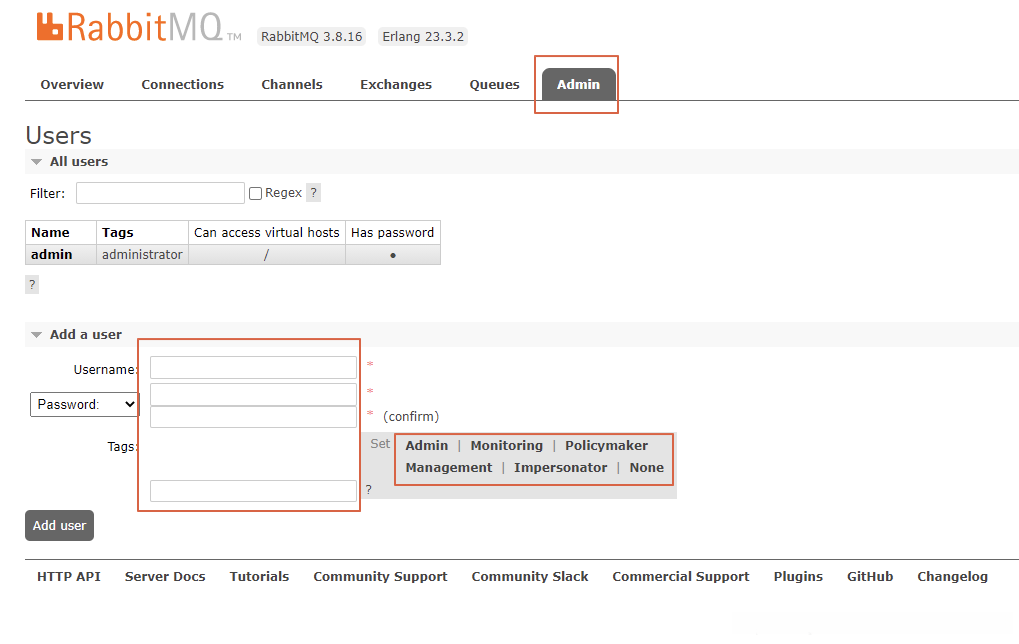Select the Queues tab
Viewport: 1019px width, 644px height.
pos(495,84)
